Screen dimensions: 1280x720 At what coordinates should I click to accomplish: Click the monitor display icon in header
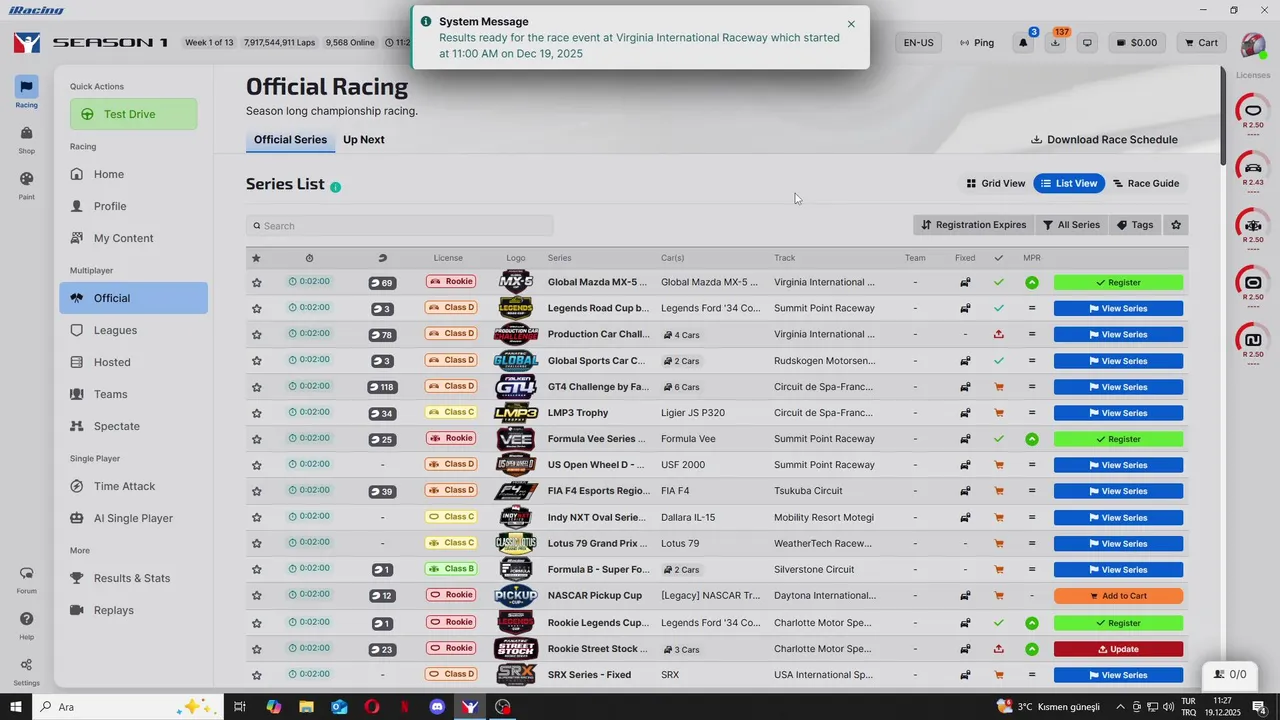point(1087,43)
